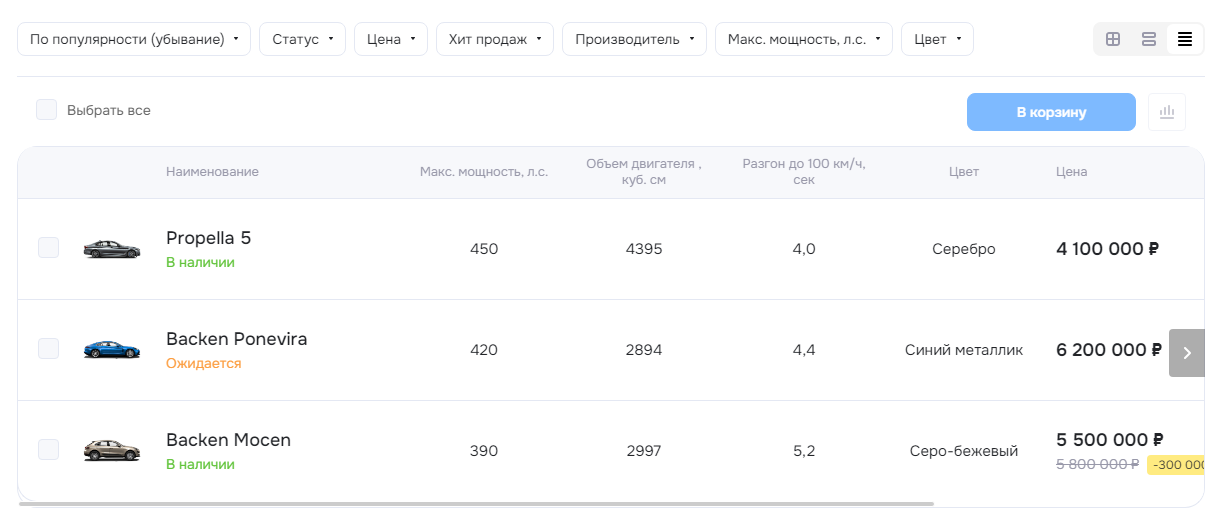Screen dimensions: 1225x526
Task: Switch to two-row card view icon
Action: 1149,39
